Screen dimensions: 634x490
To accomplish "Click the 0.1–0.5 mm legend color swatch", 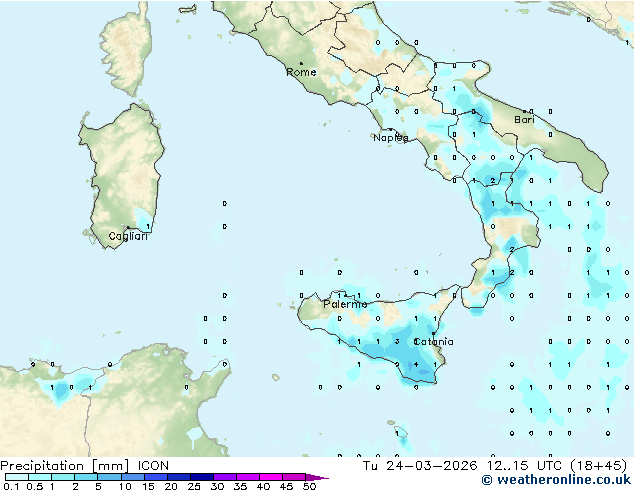I will 17,477.
